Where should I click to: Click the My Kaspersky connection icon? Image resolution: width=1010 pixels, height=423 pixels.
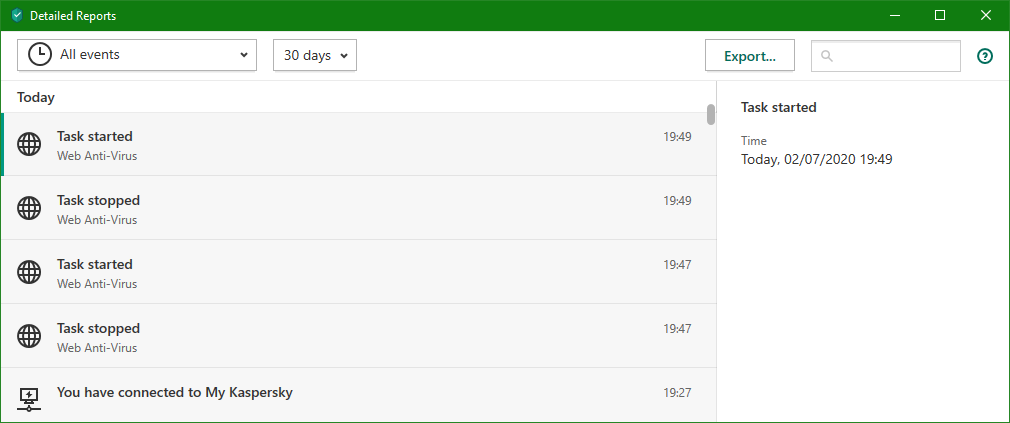(x=30, y=399)
